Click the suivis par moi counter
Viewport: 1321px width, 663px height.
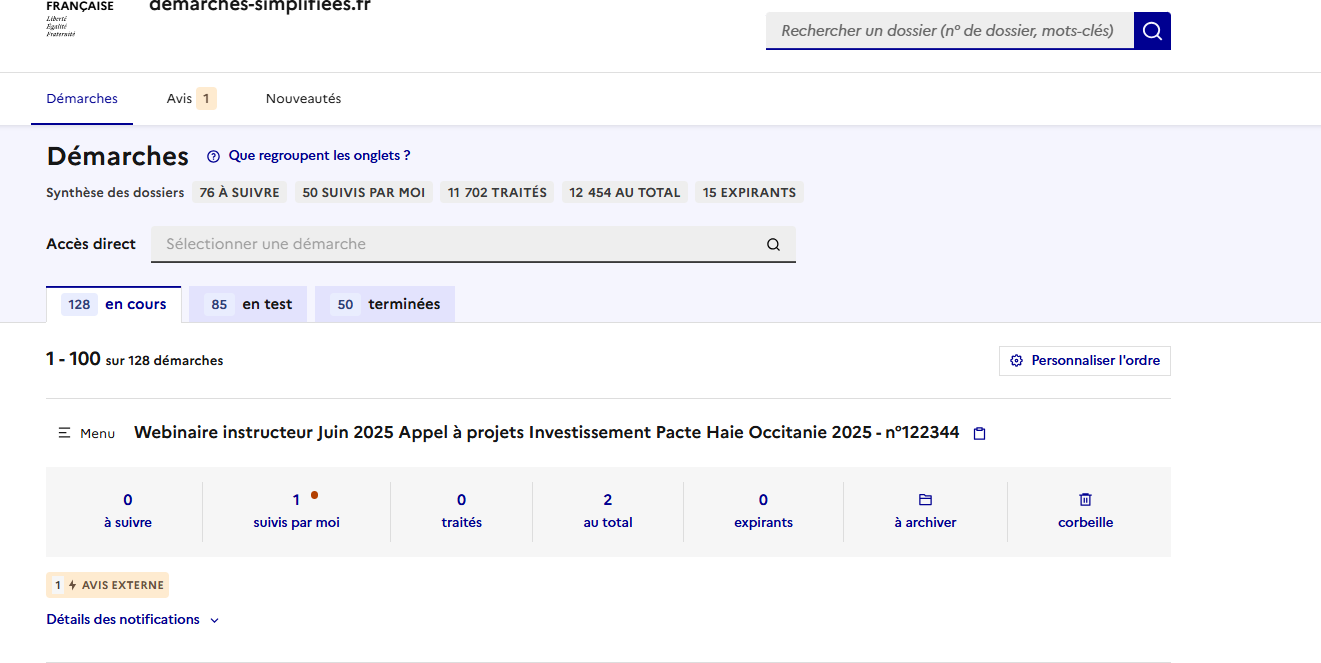coord(296,510)
